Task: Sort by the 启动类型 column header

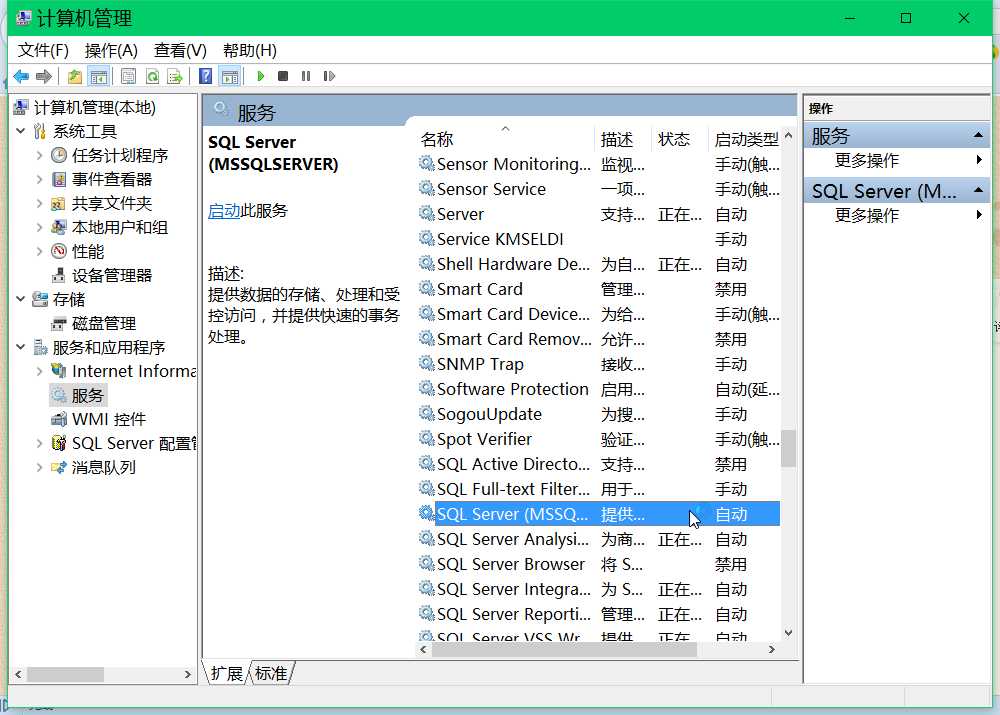Action: pyautogui.click(x=746, y=139)
